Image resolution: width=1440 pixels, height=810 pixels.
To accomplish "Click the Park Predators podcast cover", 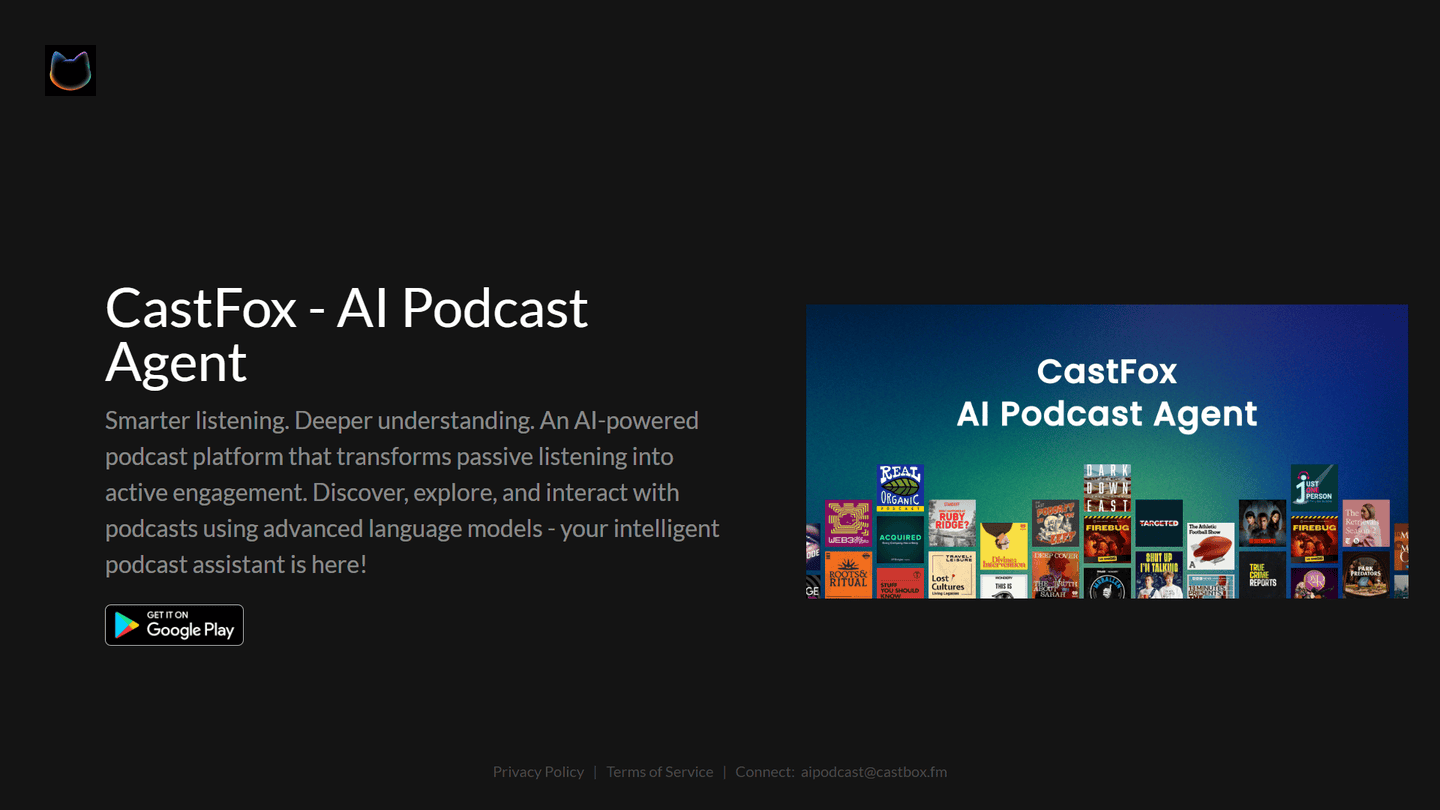I will click(x=1365, y=575).
